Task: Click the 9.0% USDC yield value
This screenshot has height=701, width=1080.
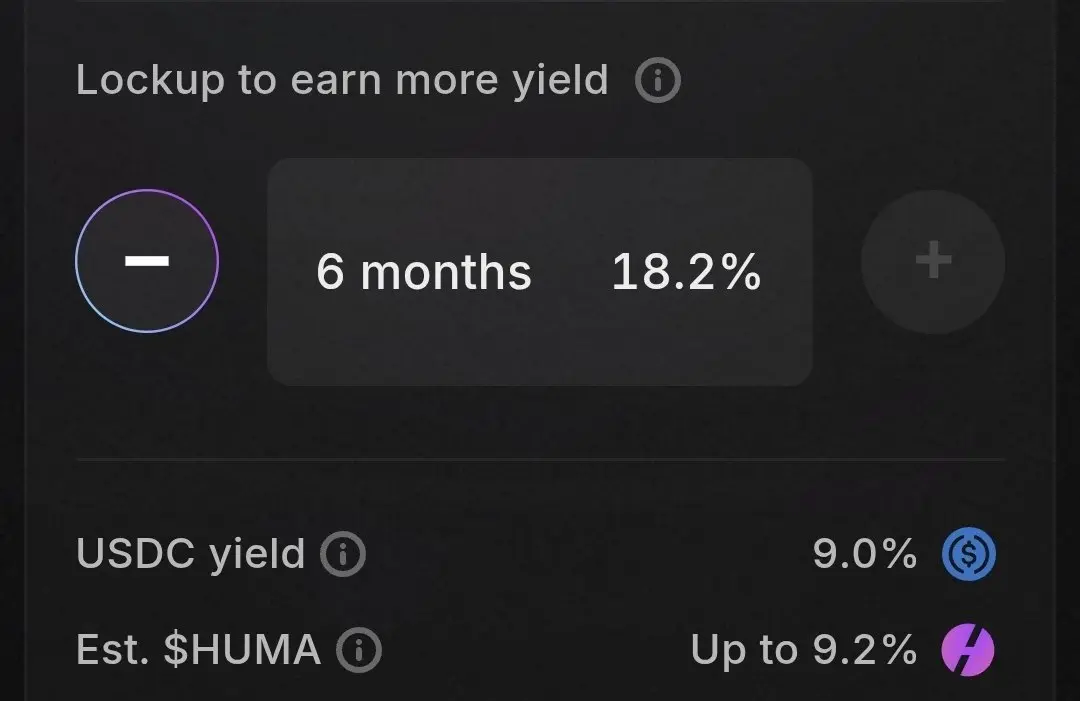Action: [x=864, y=553]
